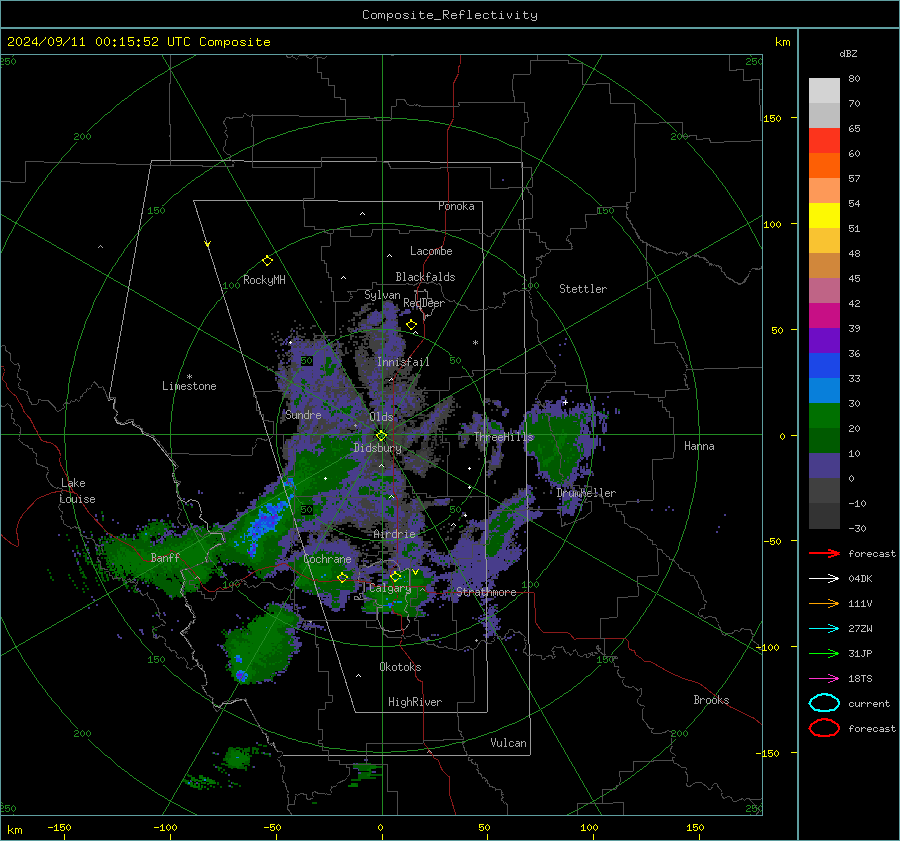Click the HighRiver label

pyautogui.click(x=415, y=702)
